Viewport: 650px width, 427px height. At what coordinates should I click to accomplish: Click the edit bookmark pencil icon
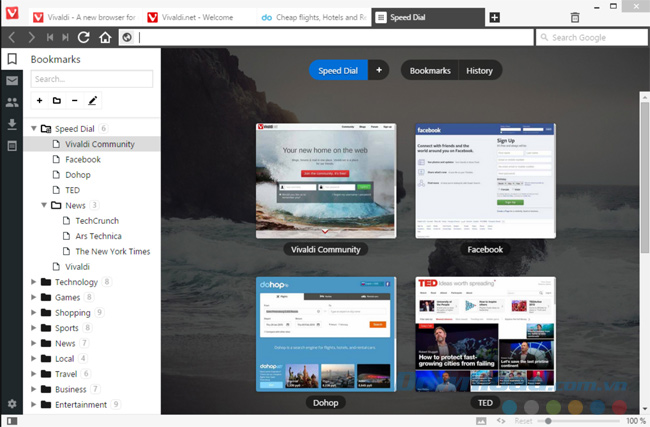pos(92,101)
